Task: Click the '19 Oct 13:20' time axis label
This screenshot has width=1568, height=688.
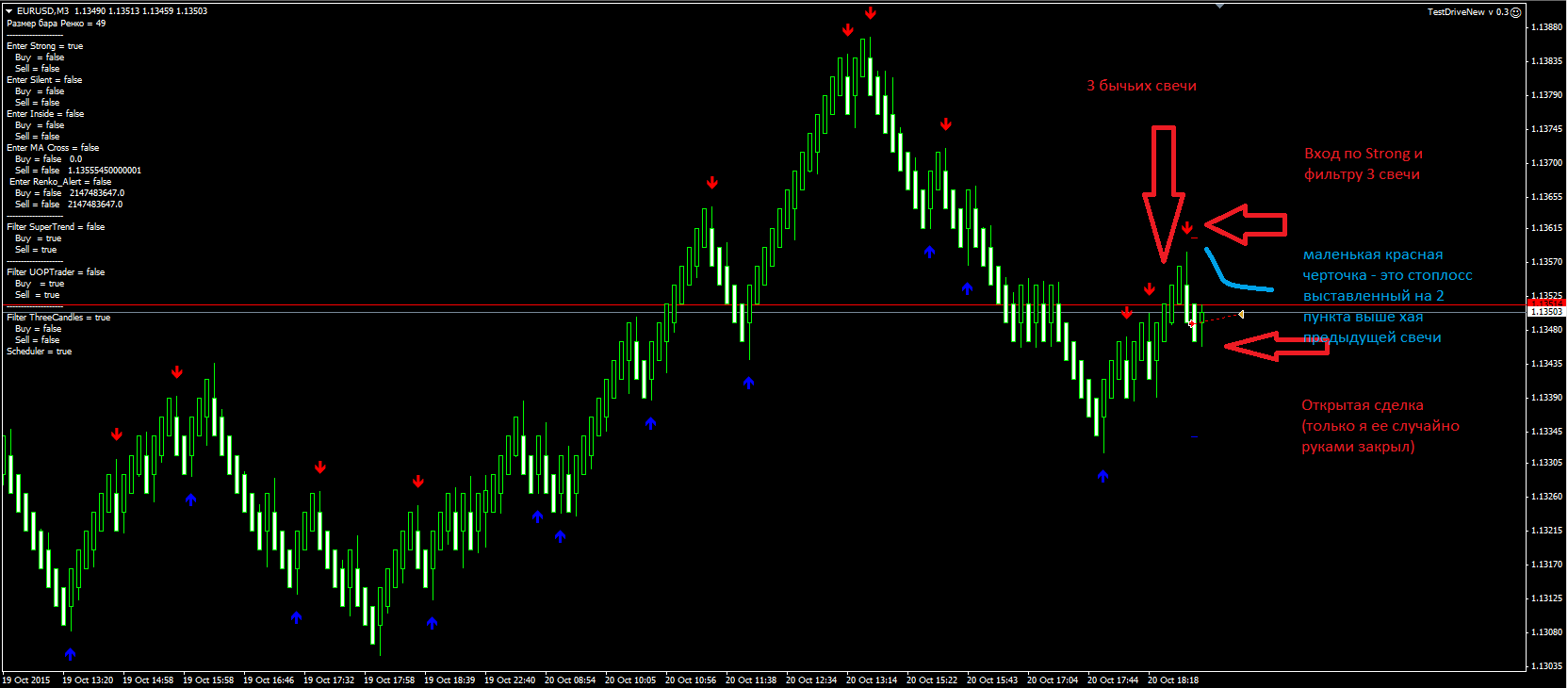Action: (x=88, y=680)
